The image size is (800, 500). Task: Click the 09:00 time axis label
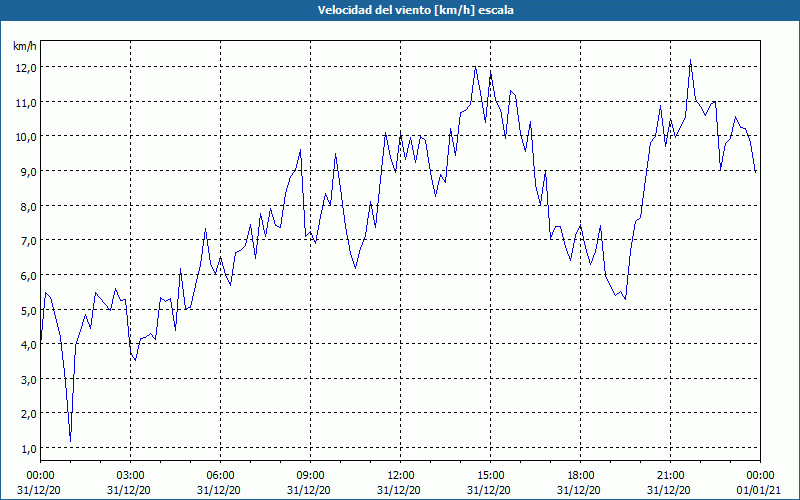[310, 476]
